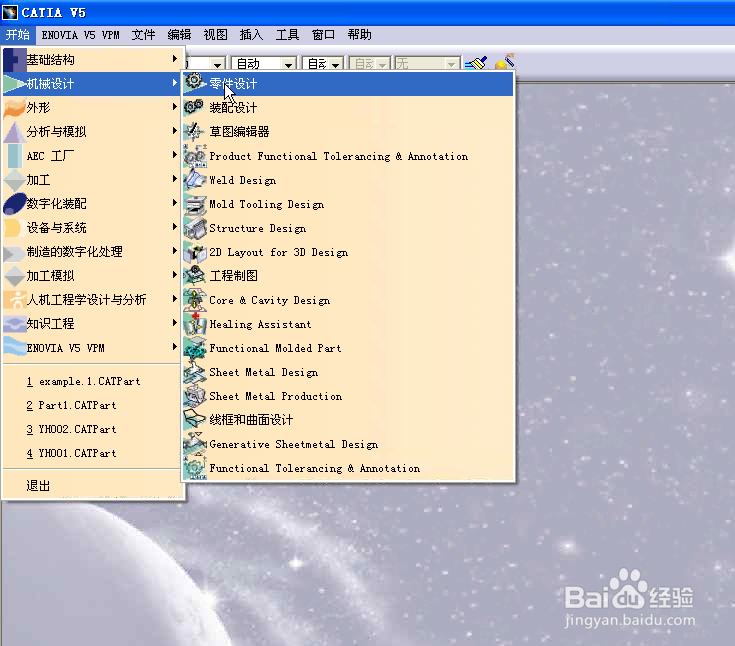Open the 工具 (Tools) menu
Screen dimensions: 735x646
pyautogui.click(x=287, y=35)
